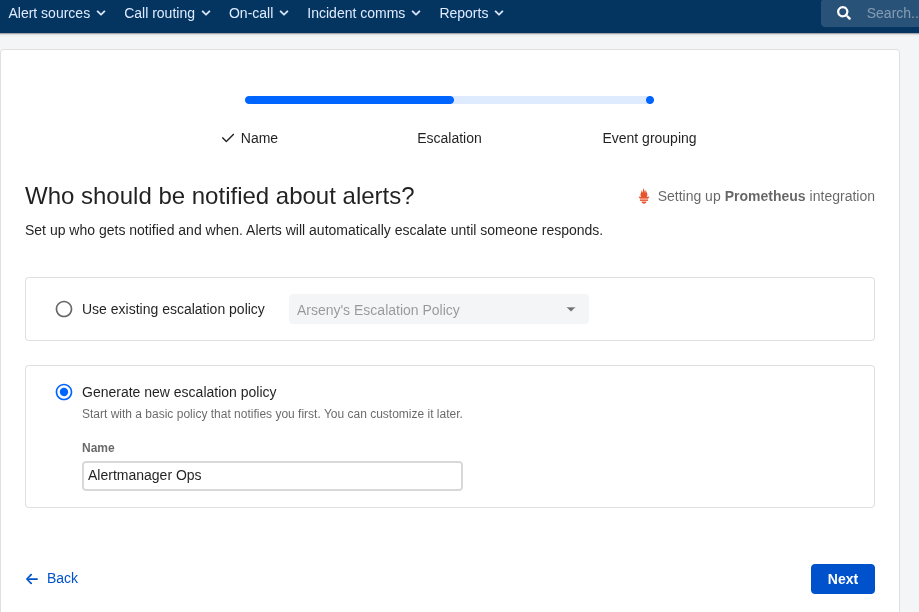Click the escalation policy Name field

[x=272, y=476]
